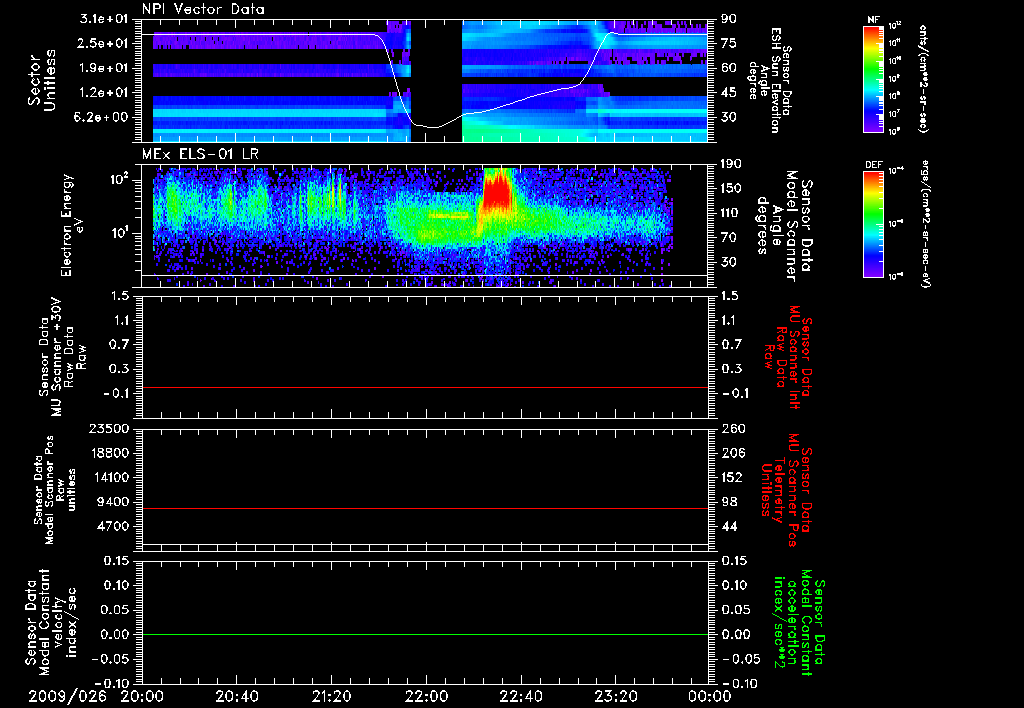The width and height of the screenshot is (1024, 708).
Task: Select the 1.9e+01 sector tick value
Action: (104, 68)
